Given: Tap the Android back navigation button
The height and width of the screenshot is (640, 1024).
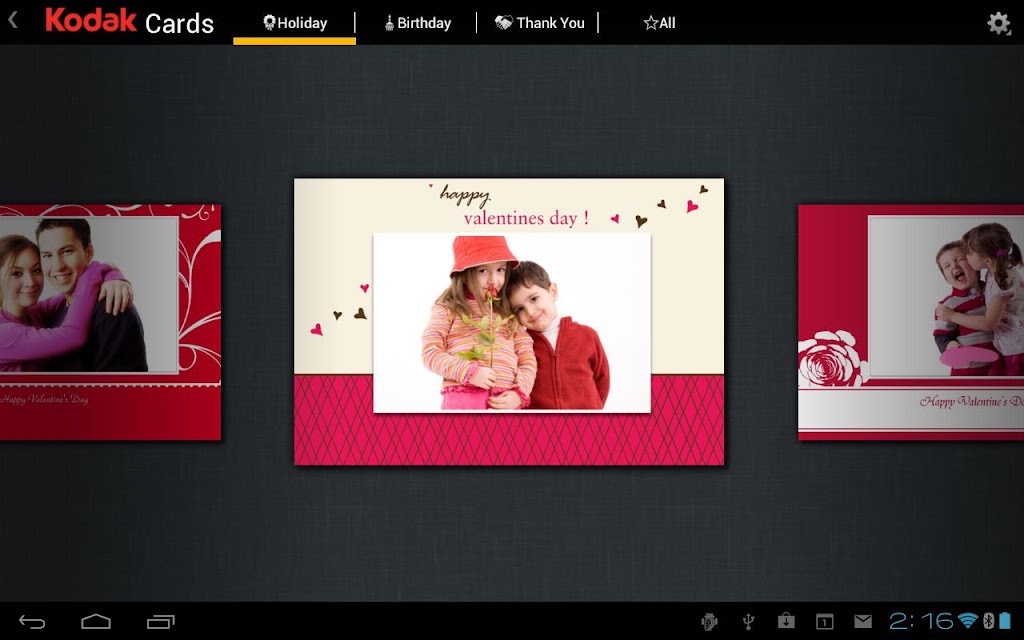Looking at the screenshot, I should [32, 622].
